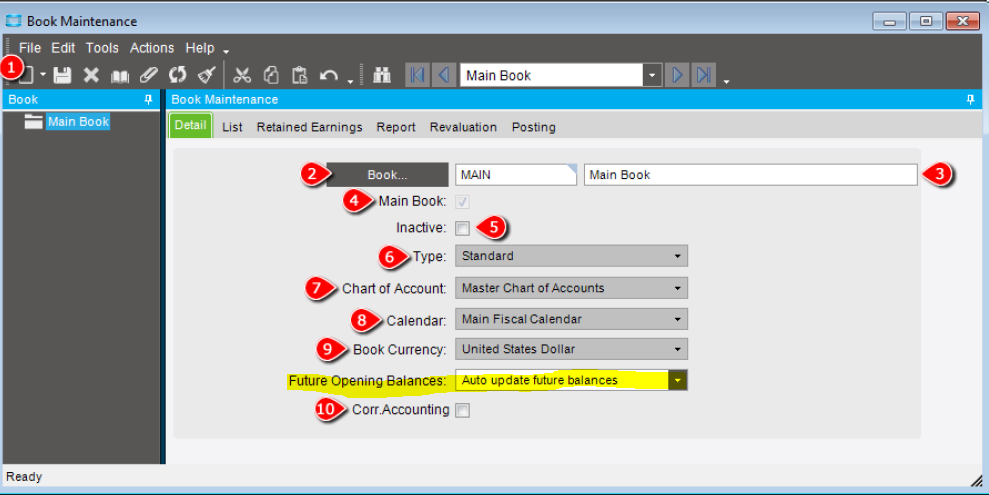Open the Tools menu
Image resolution: width=989 pixels, height=495 pixels.
[102, 48]
